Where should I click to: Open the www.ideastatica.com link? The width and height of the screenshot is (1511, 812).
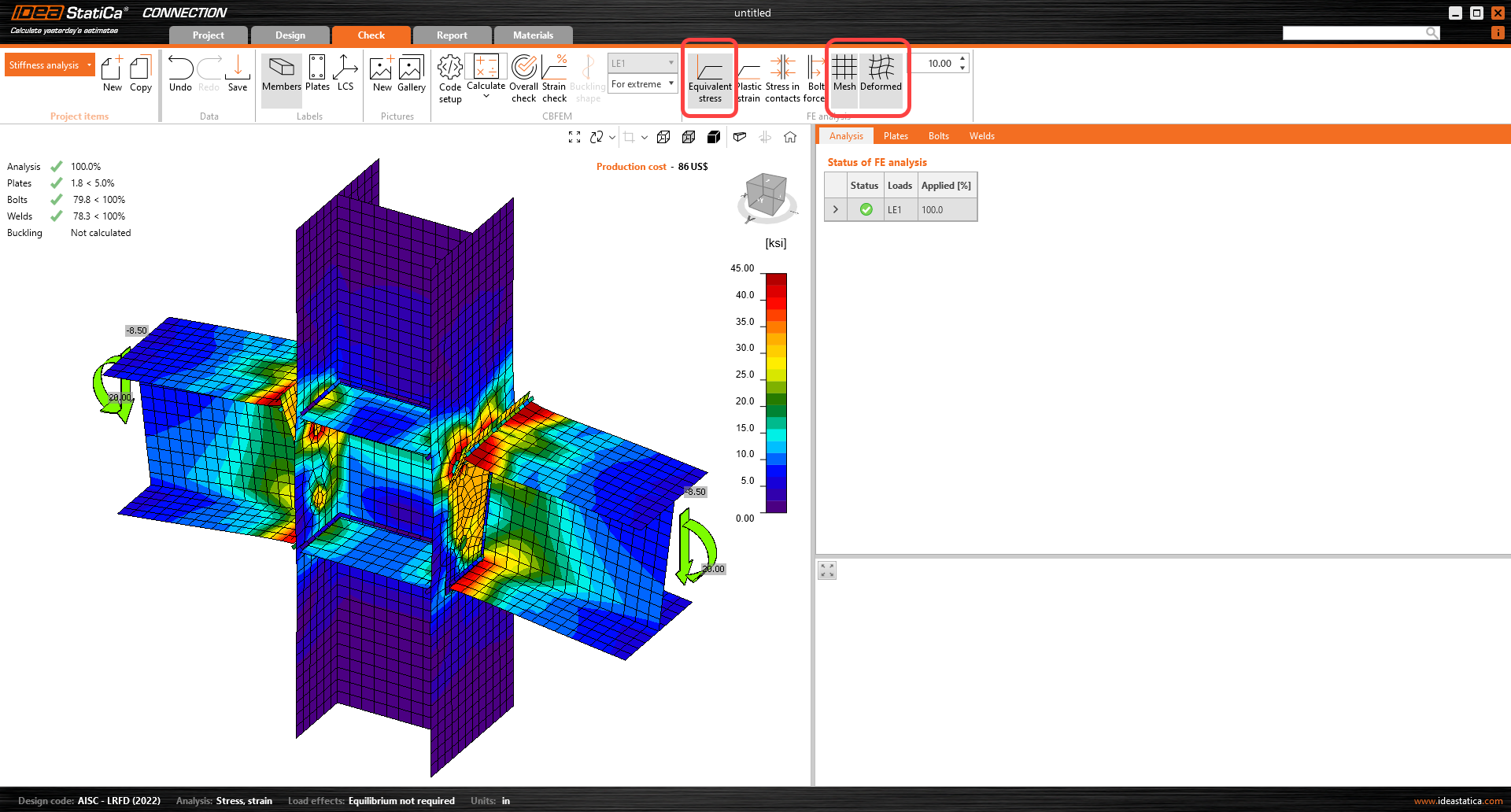[x=1457, y=801]
